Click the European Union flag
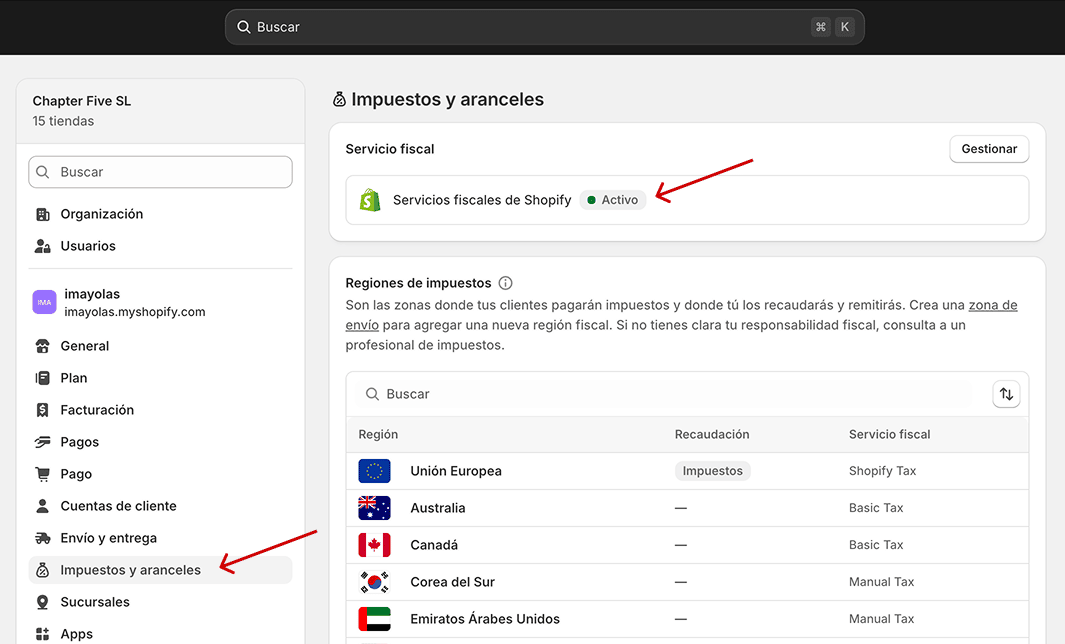 tap(374, 471)
